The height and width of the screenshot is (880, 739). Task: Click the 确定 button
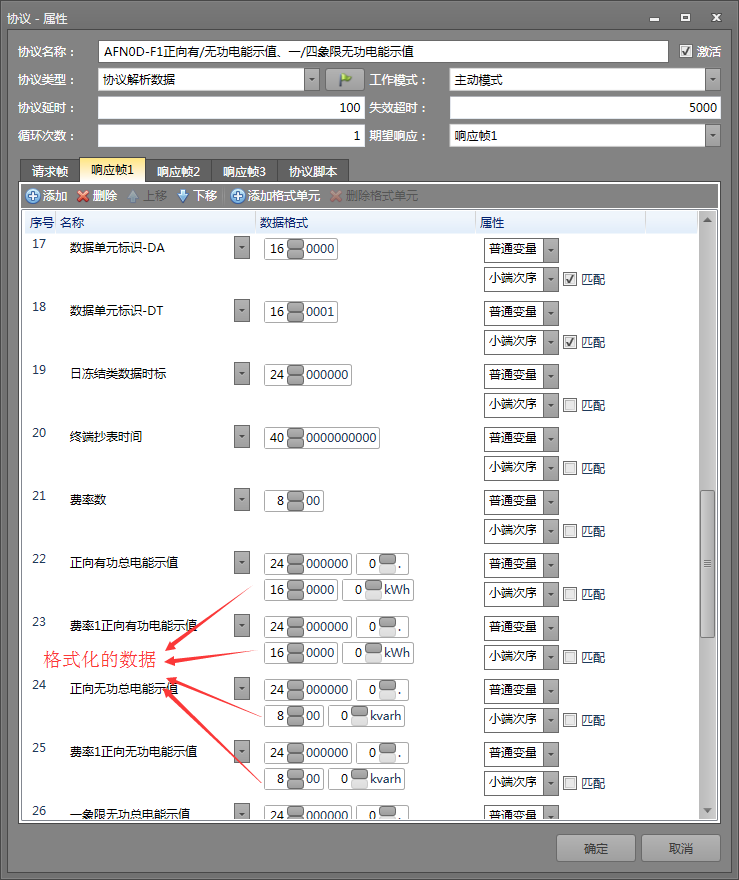pyautogui.click(x=595, y=848)
